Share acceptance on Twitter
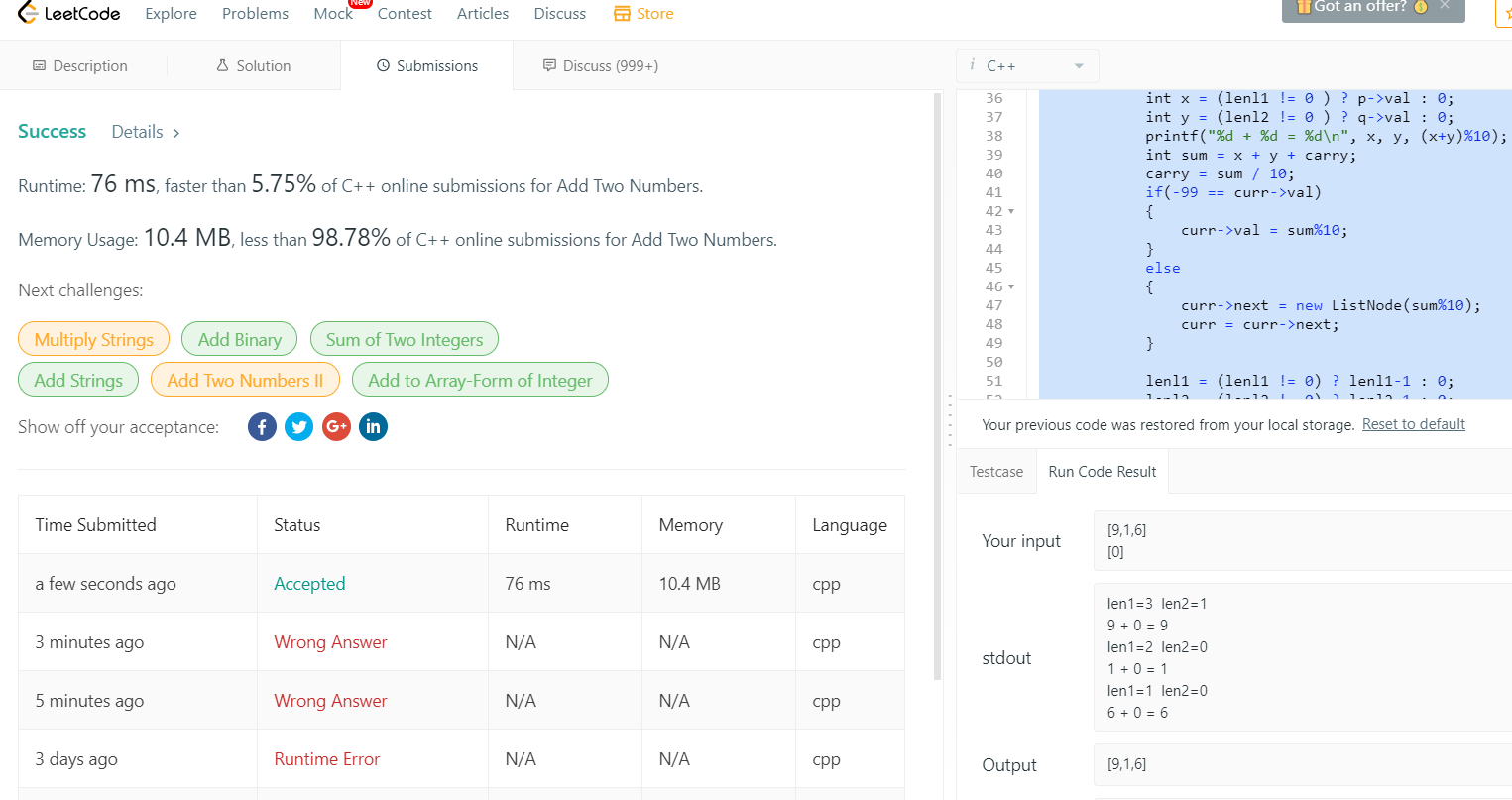Viewport: 1512px width, 800px height. pyautogui.click(x=298, y=427)
